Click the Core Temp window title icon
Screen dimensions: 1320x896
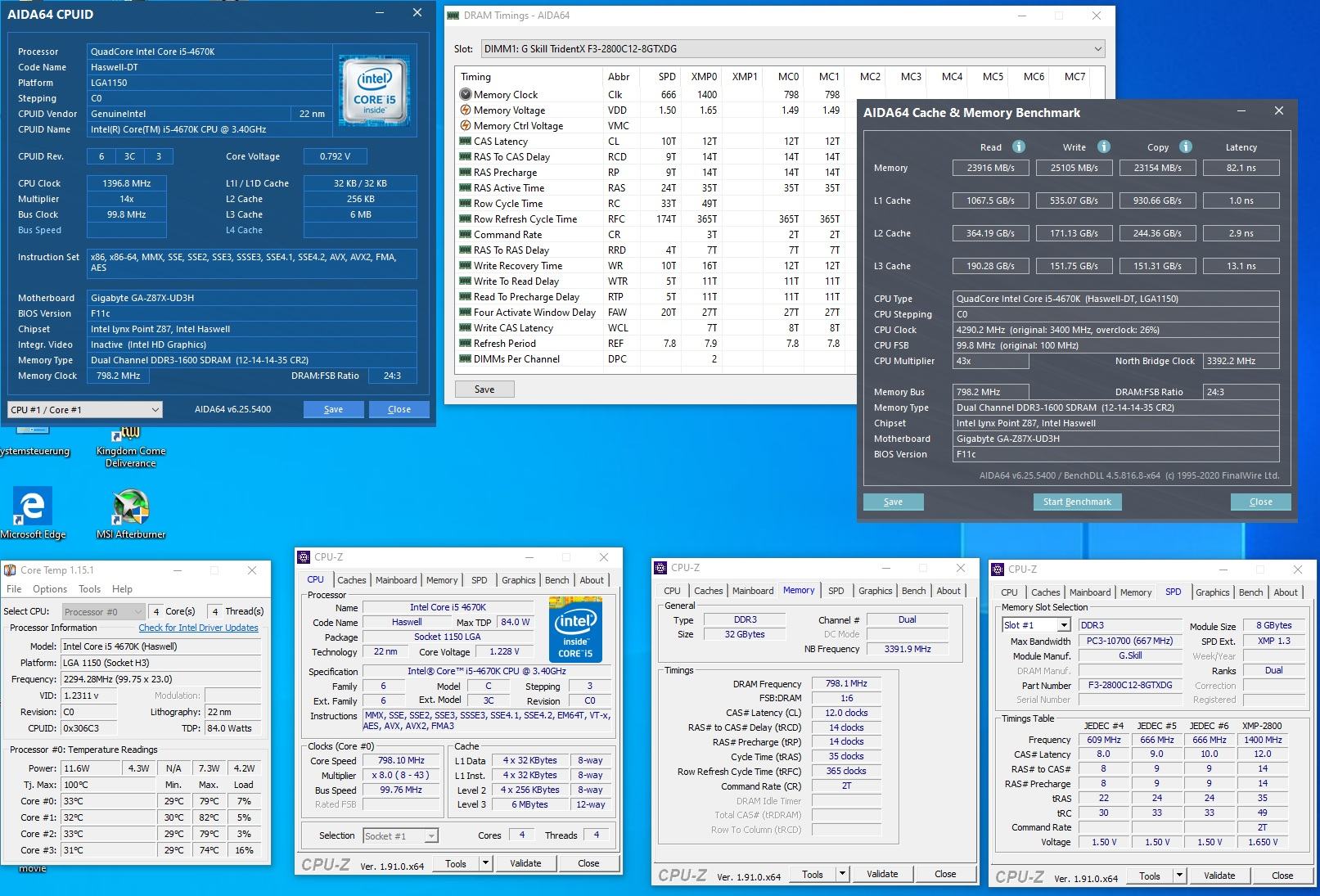(10, 570)
